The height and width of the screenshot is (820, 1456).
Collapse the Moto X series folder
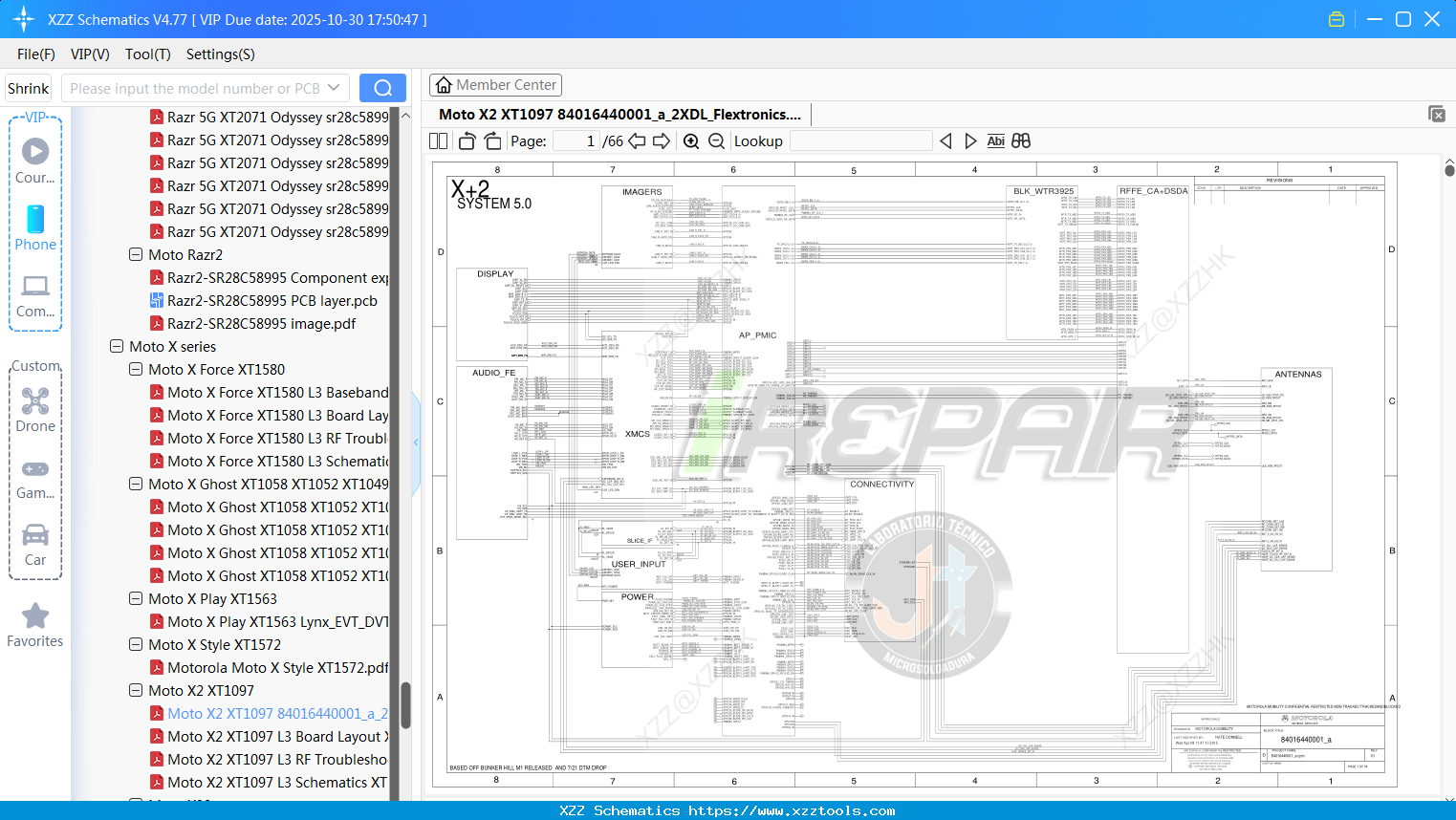click(117, 346)
